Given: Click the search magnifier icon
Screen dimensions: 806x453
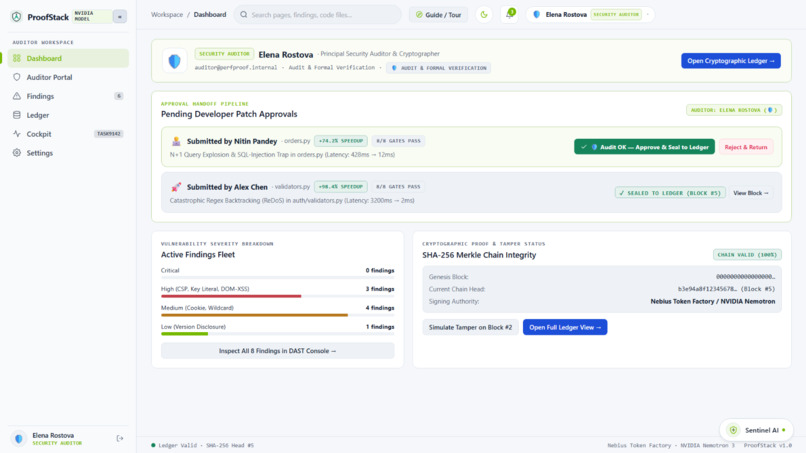Looking at the screenshot, I should [x=244, y=15].
